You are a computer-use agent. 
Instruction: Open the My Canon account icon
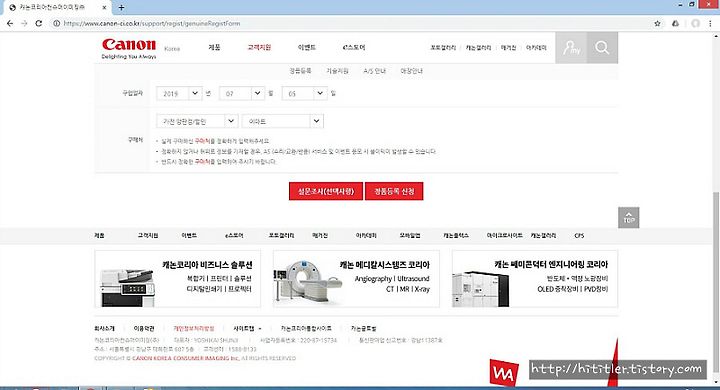[571, 48]
